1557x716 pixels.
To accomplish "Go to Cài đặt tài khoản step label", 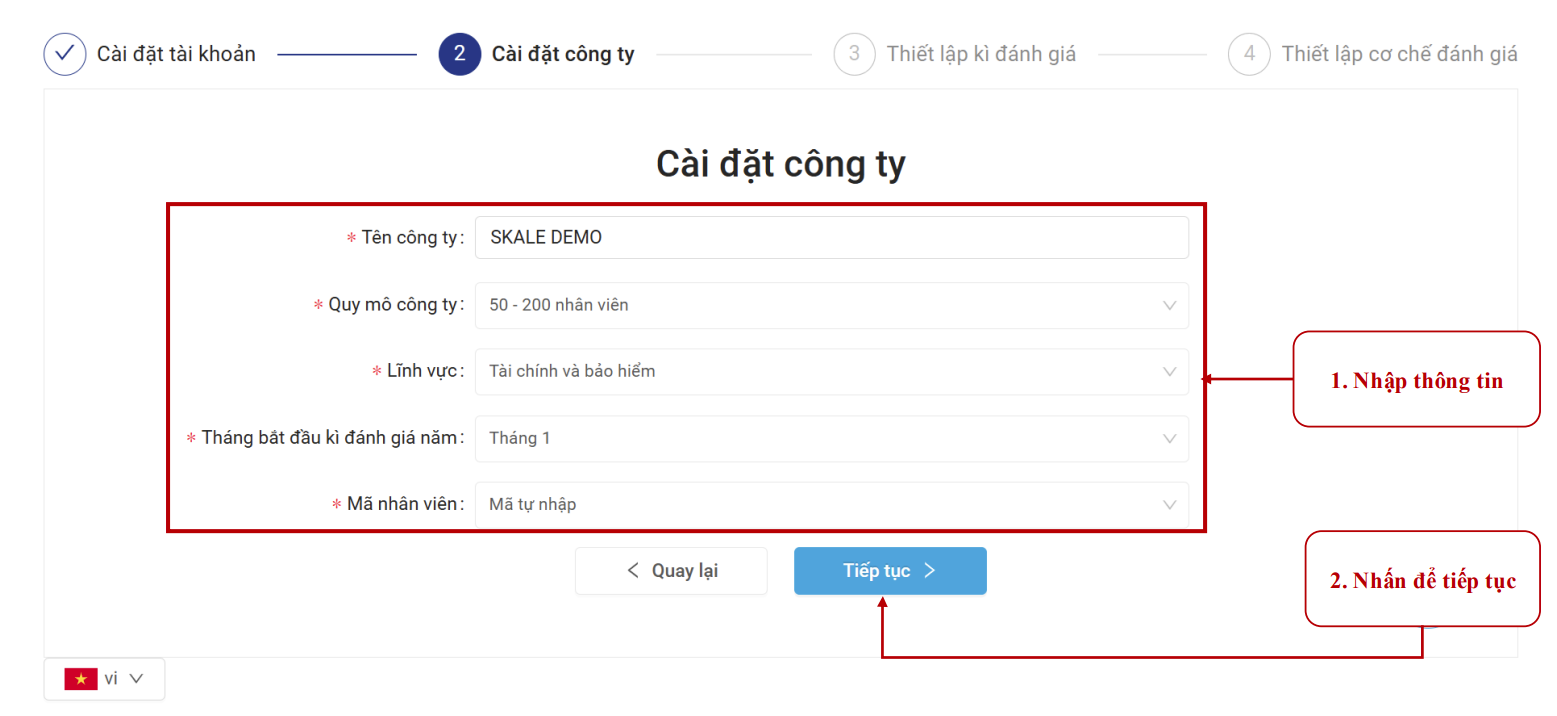I will point(176,54).
